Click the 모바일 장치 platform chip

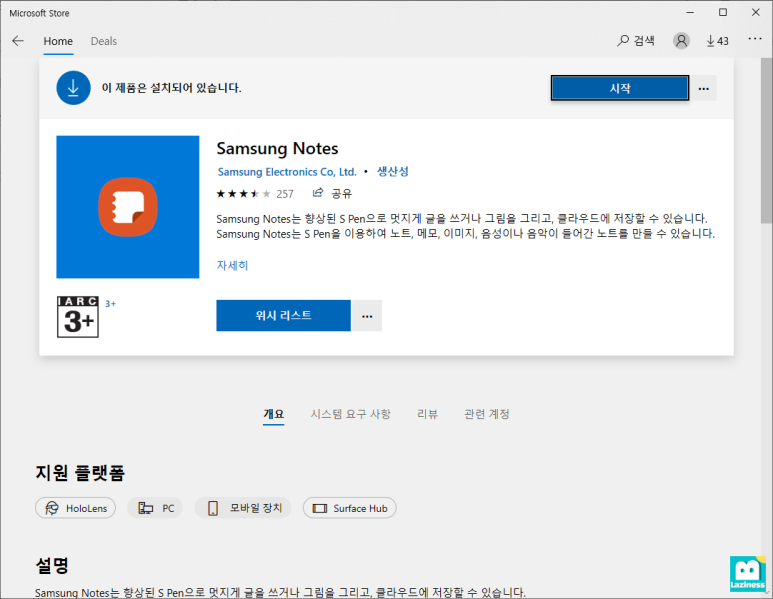[x=243, y=508]
